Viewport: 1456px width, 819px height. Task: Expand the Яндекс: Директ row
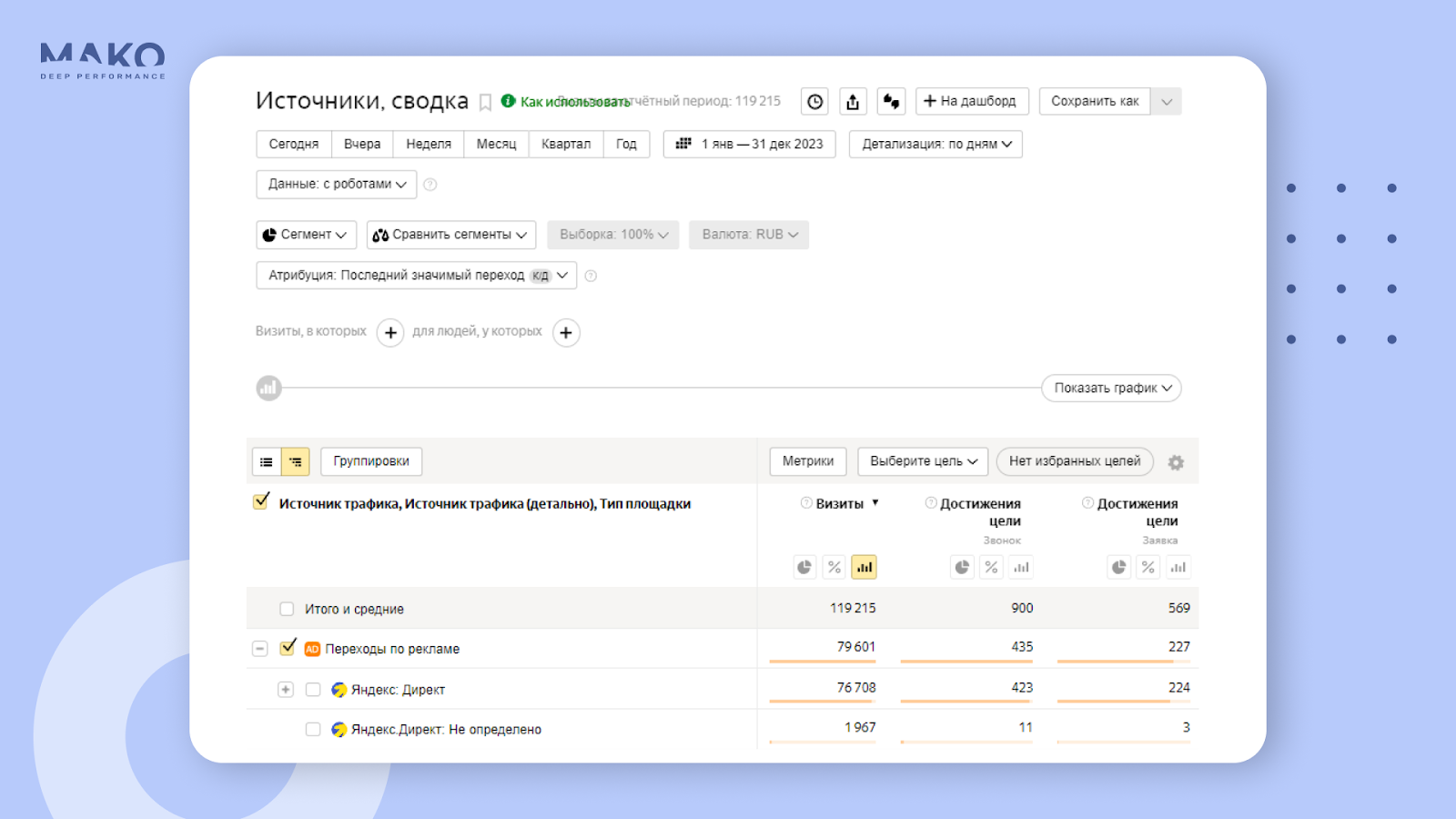point(286,690)
